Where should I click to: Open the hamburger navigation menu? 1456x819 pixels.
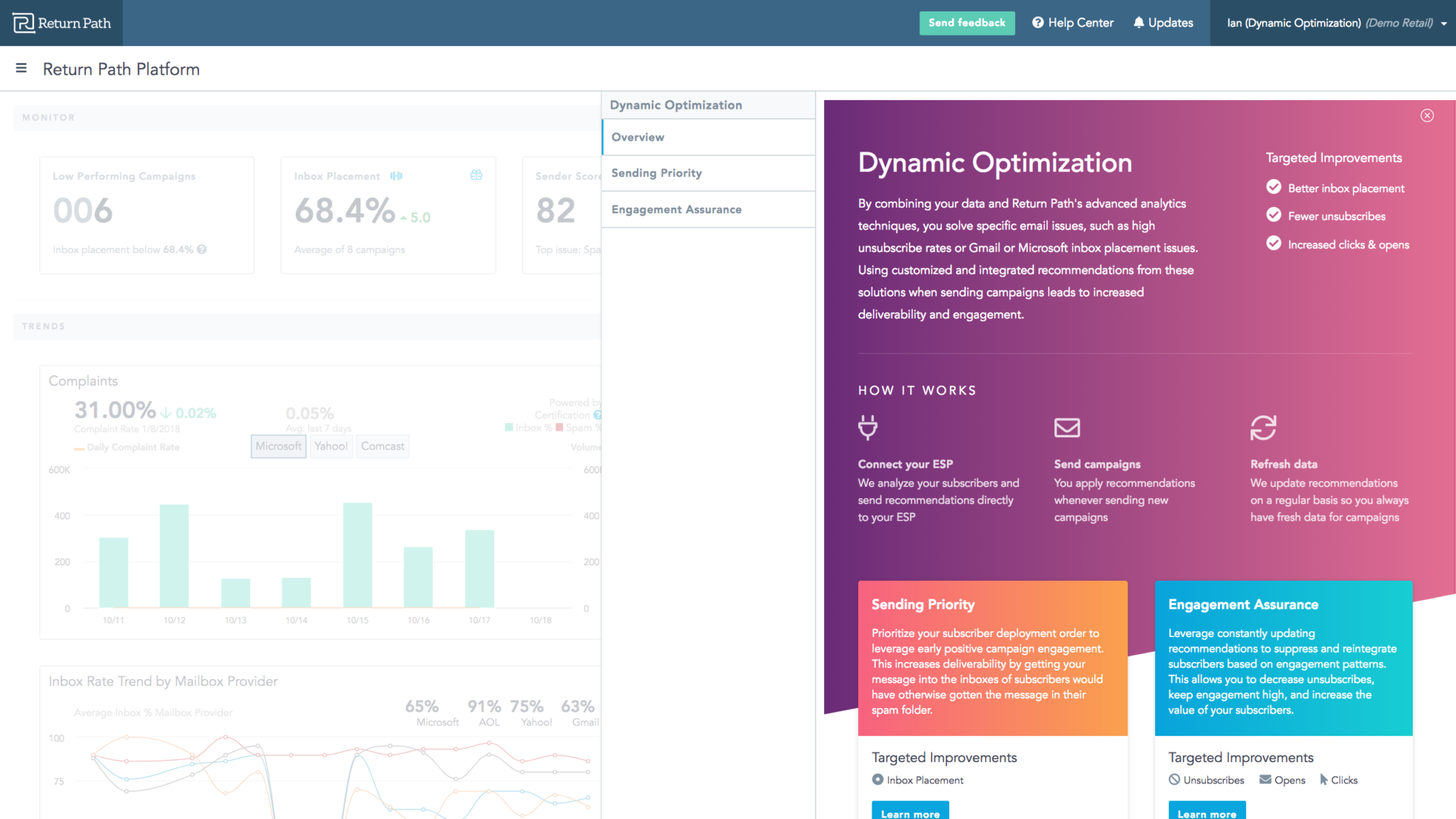click(x=21, y=68)
